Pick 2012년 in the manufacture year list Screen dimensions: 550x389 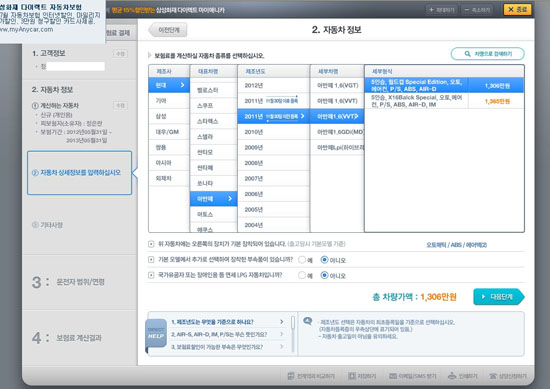pyautogui.click(x=274, y=85)
